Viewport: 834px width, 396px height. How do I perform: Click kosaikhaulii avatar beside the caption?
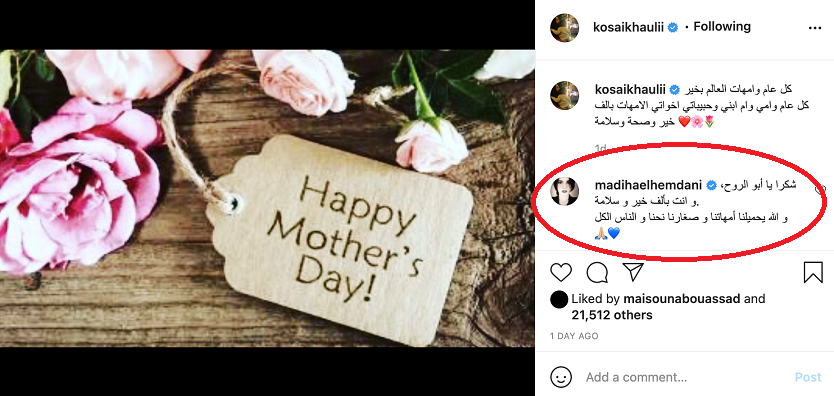coord(564,96)
